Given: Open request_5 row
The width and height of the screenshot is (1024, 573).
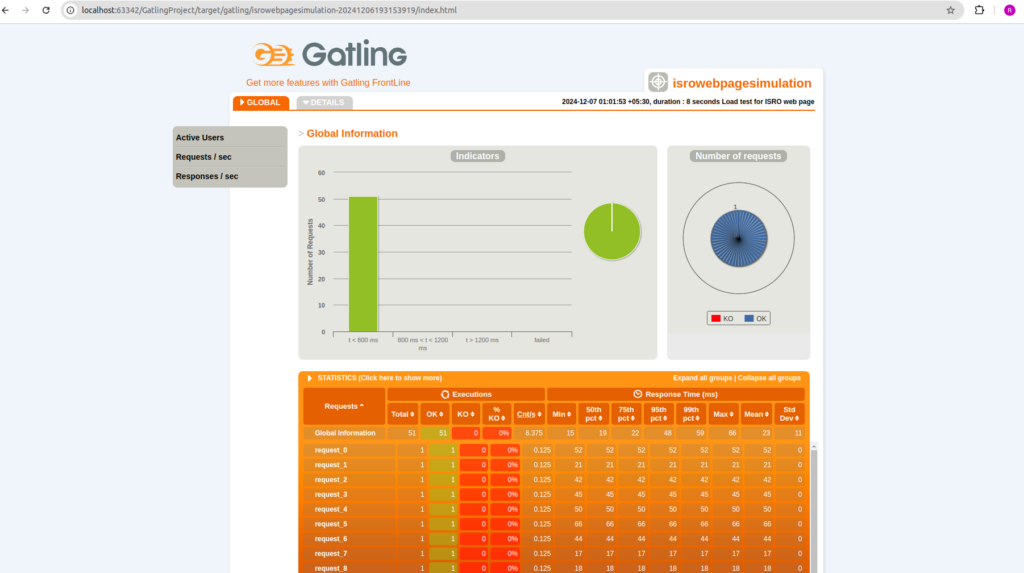Looking at the screenshot, I should (x=554, y=524).
